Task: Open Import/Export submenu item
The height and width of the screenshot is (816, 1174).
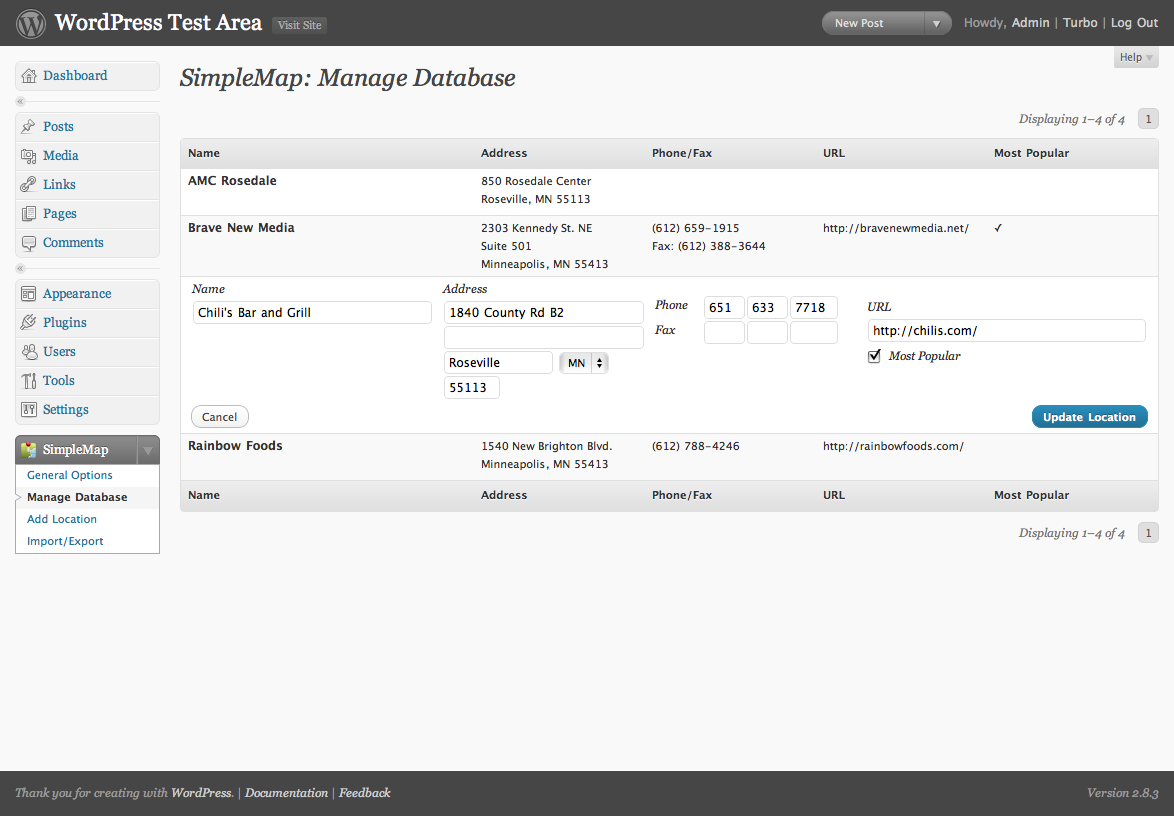Action: [65, 541]
